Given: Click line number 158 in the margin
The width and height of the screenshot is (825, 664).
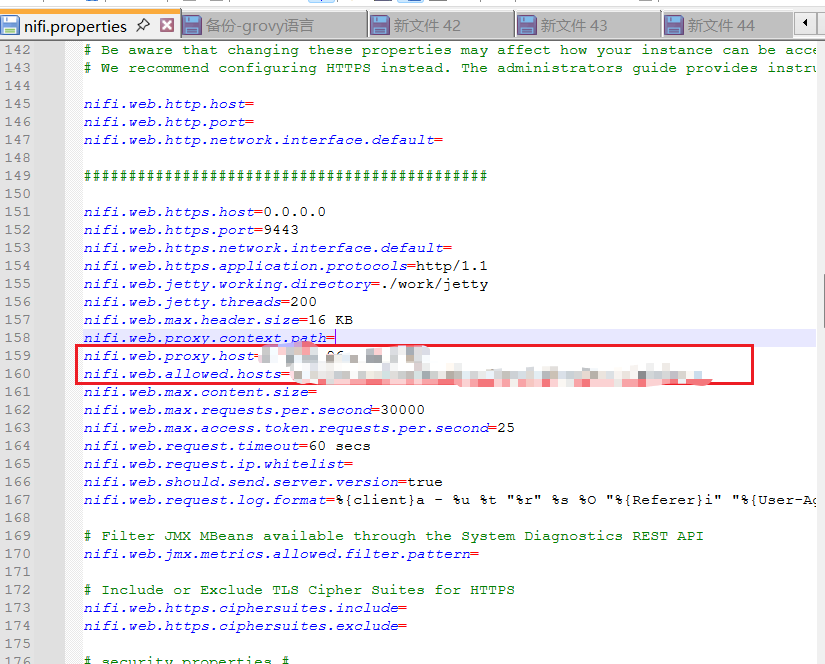Looking at the screenshot, I should [x=18, y=338].
